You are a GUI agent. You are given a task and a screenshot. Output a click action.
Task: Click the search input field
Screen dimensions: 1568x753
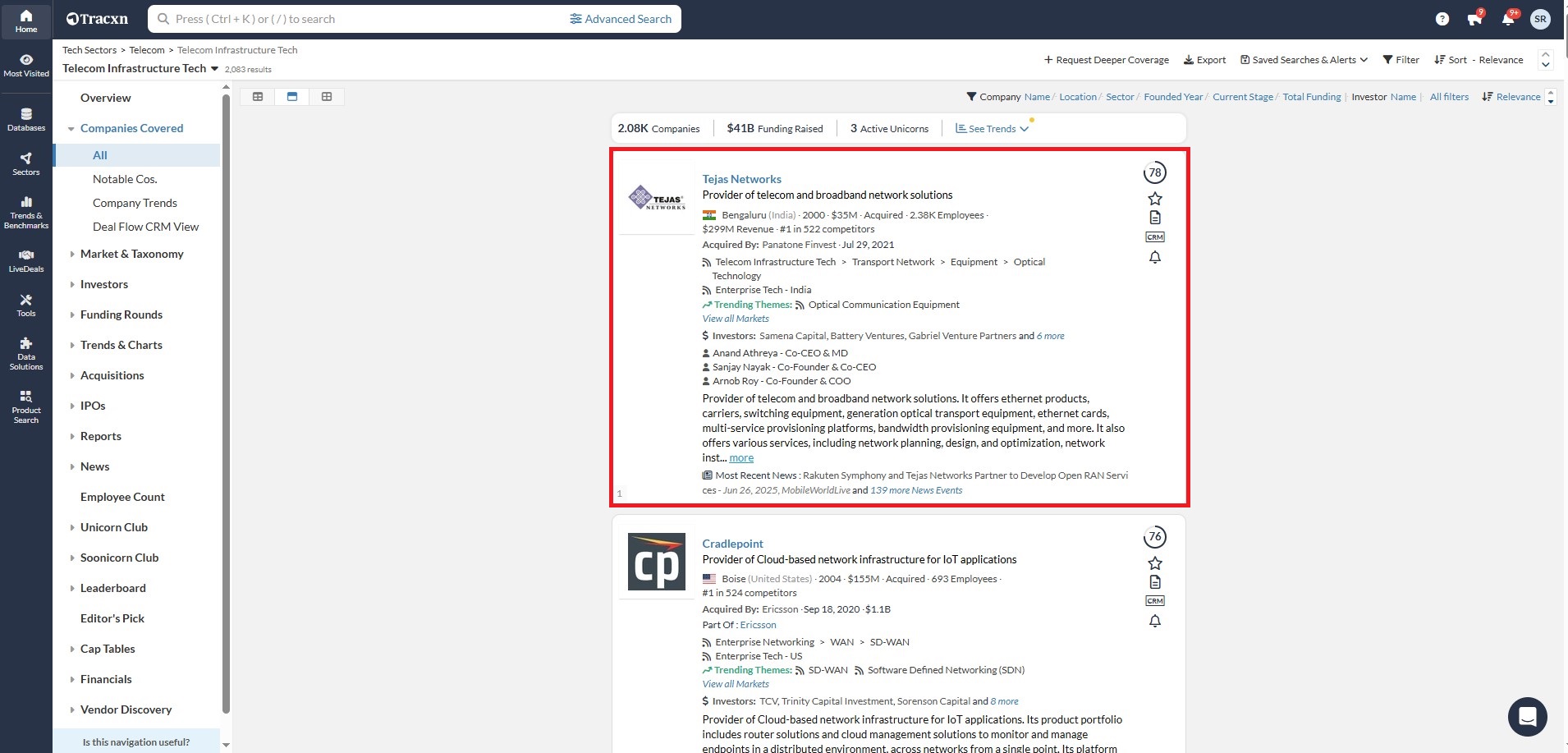[369, 19]
